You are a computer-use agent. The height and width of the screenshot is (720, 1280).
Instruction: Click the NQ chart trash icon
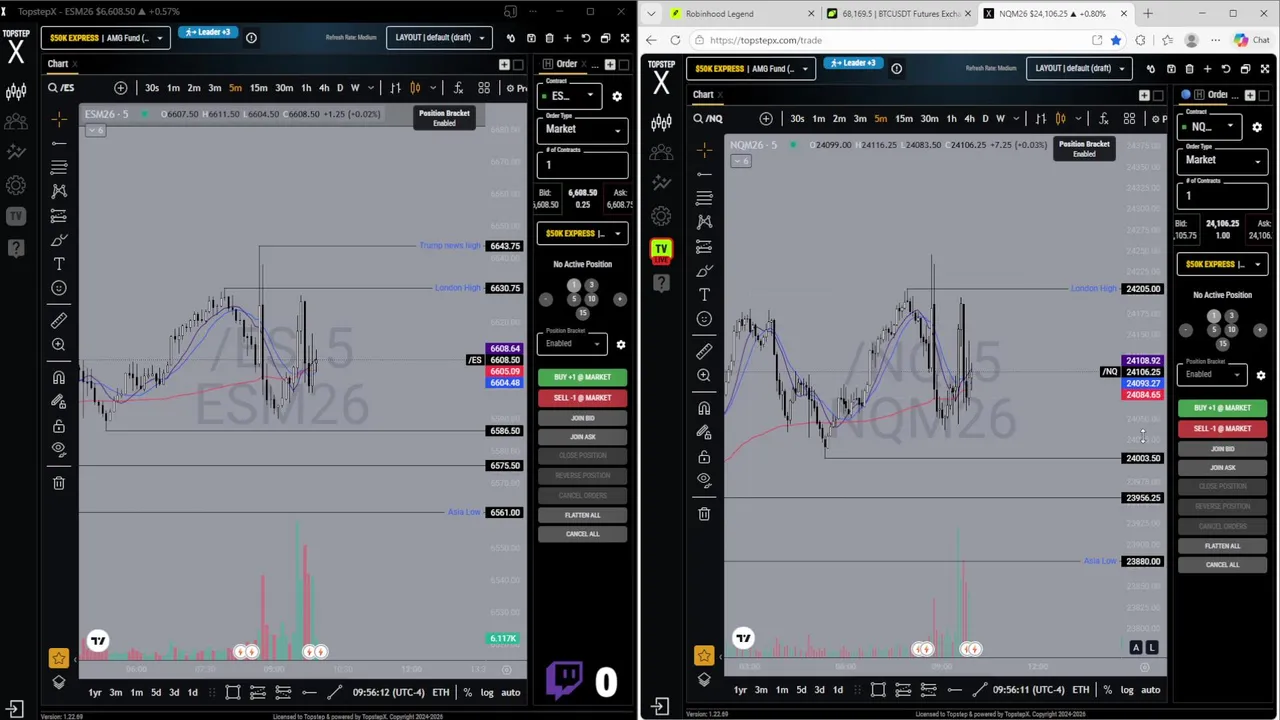704,514
